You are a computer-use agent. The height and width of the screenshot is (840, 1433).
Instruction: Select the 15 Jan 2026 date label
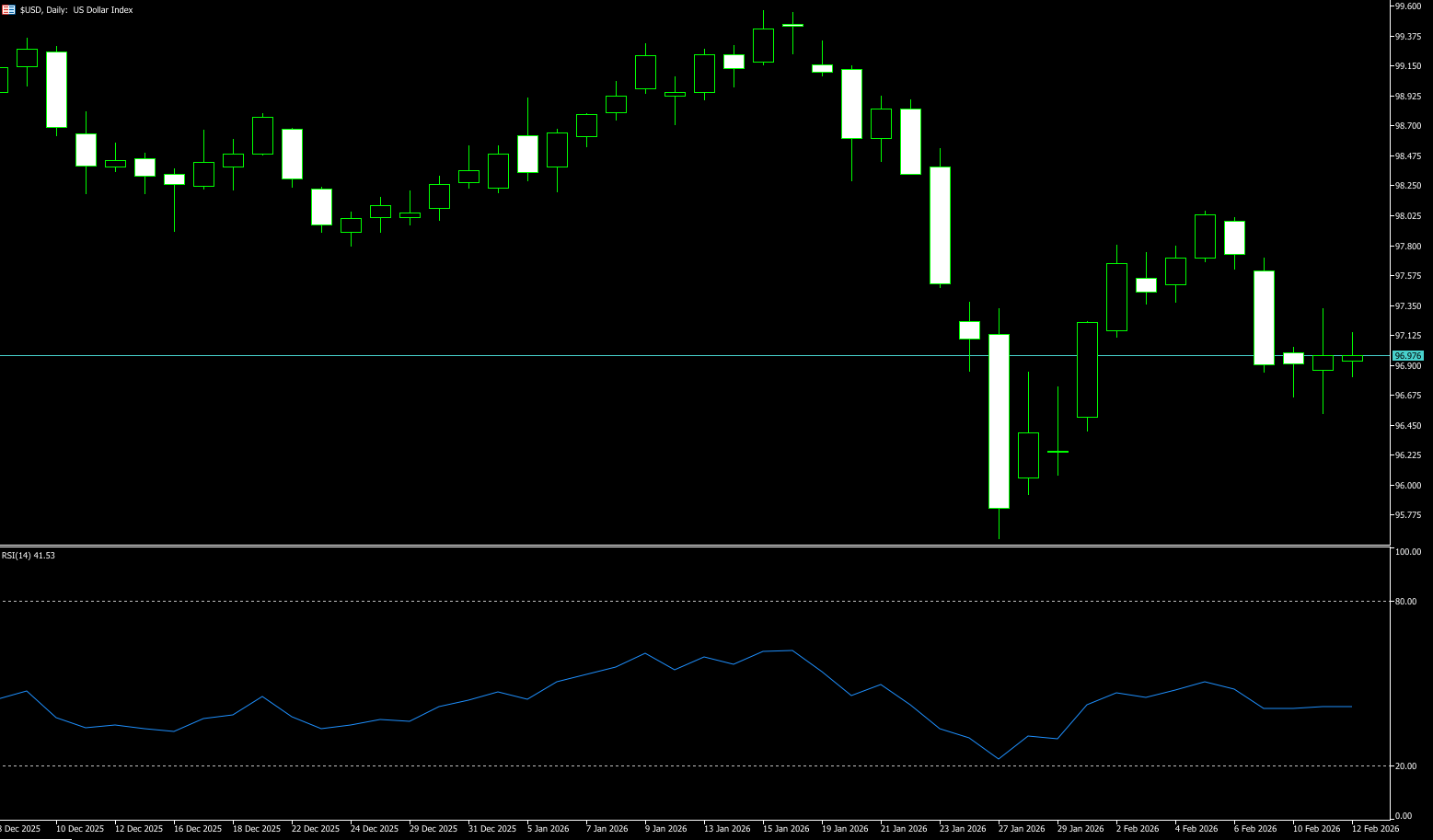(786, 829)
